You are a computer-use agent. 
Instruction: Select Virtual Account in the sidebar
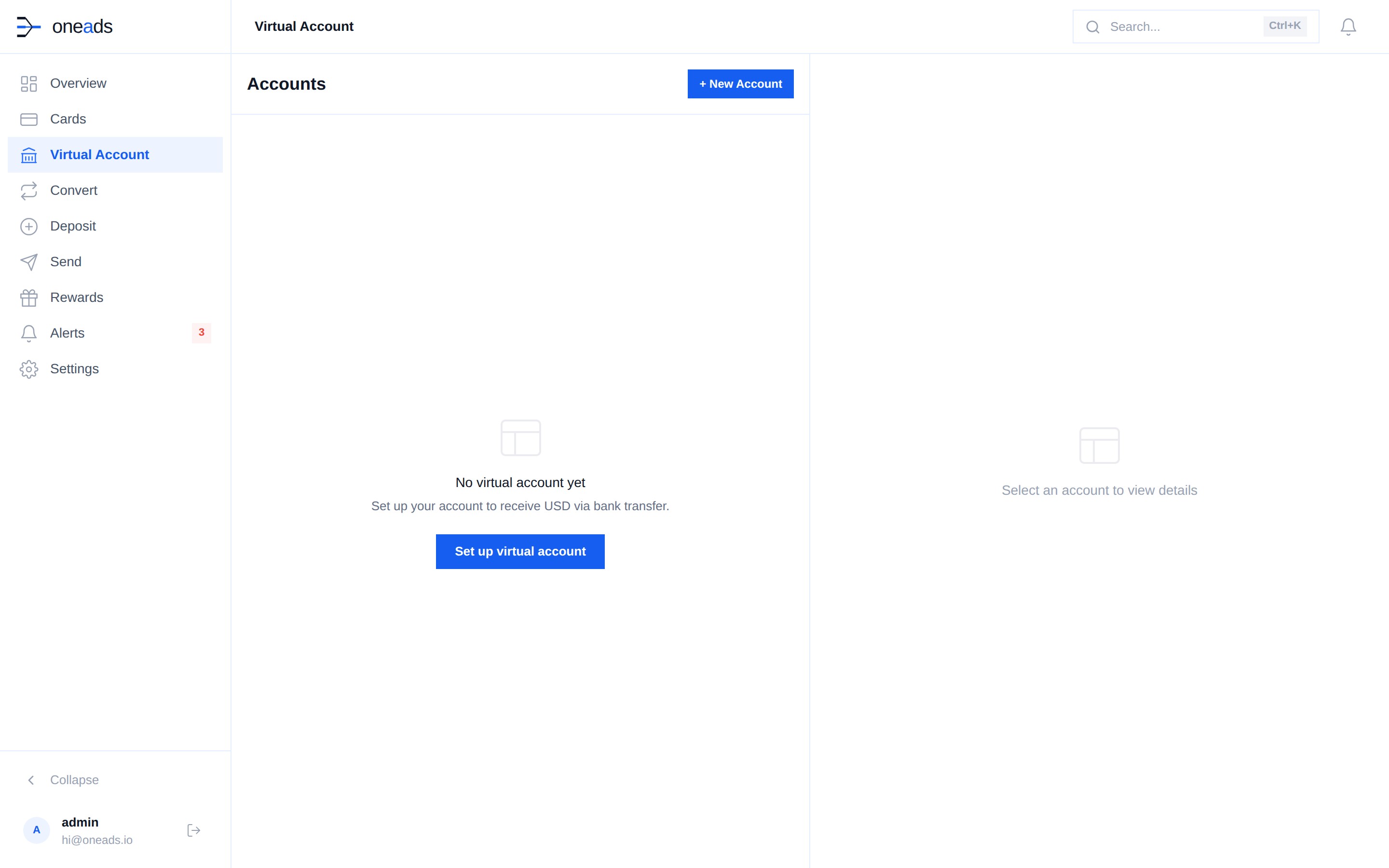[99, 154]
